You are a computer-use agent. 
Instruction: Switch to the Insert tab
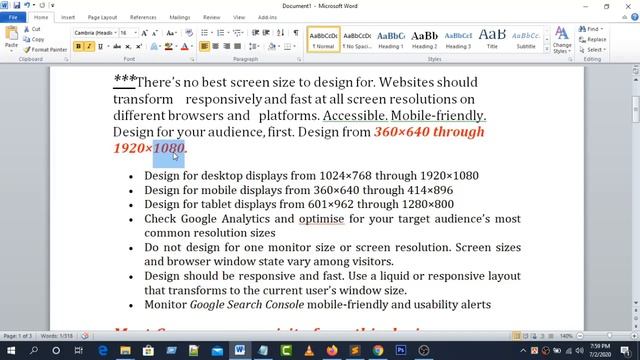coord(68,18)
